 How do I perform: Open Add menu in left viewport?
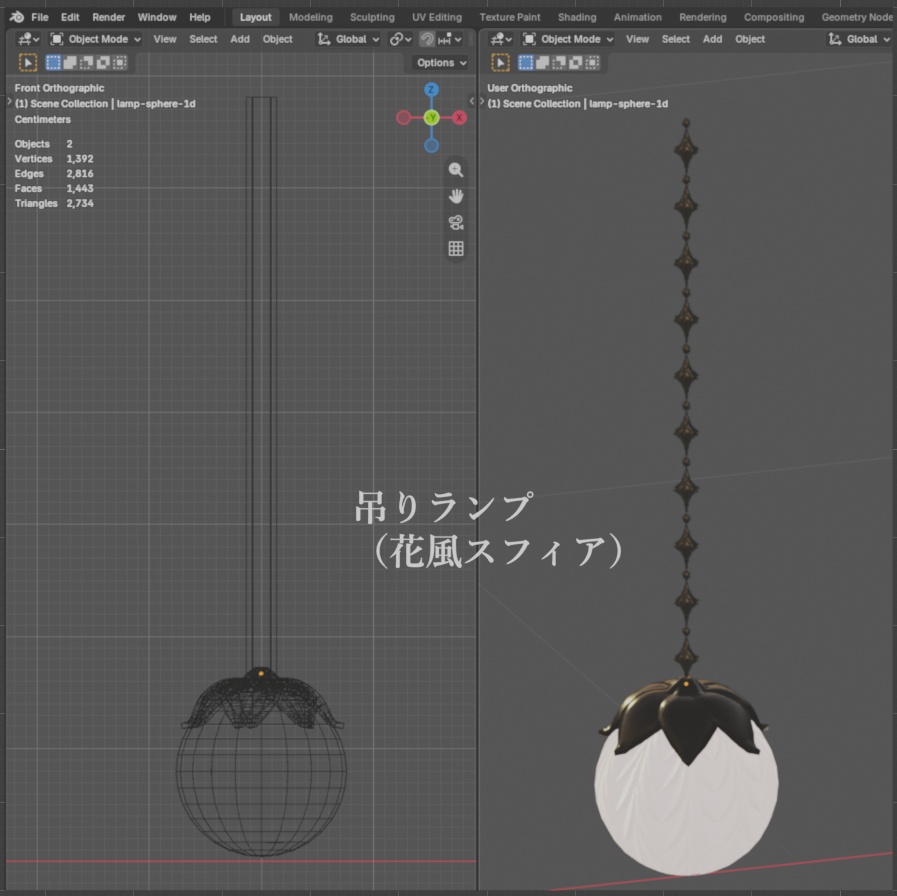tap(240, 39)
